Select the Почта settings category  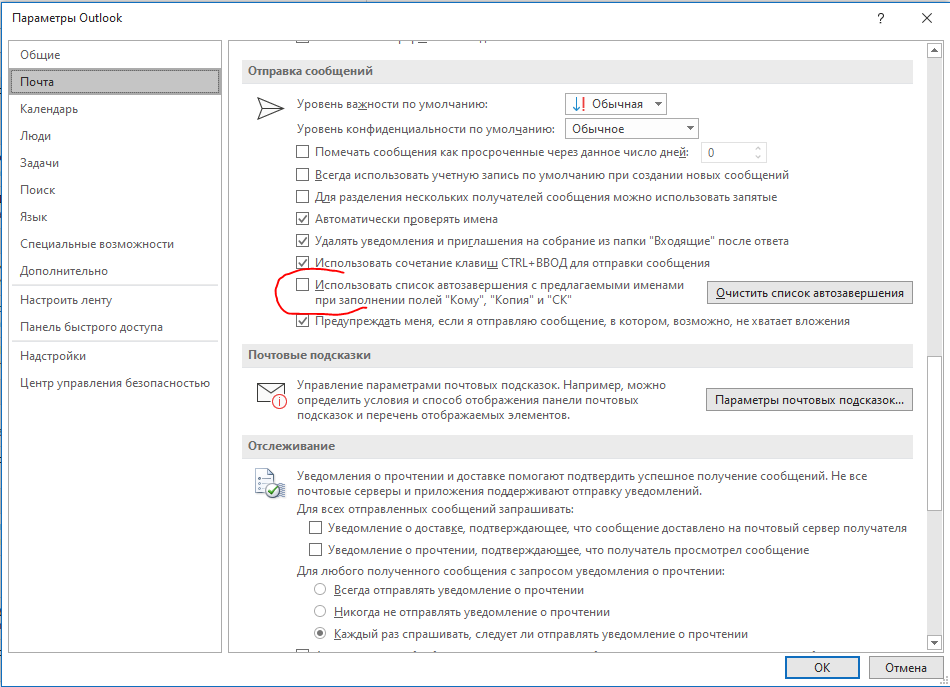[x=115, y=82]
